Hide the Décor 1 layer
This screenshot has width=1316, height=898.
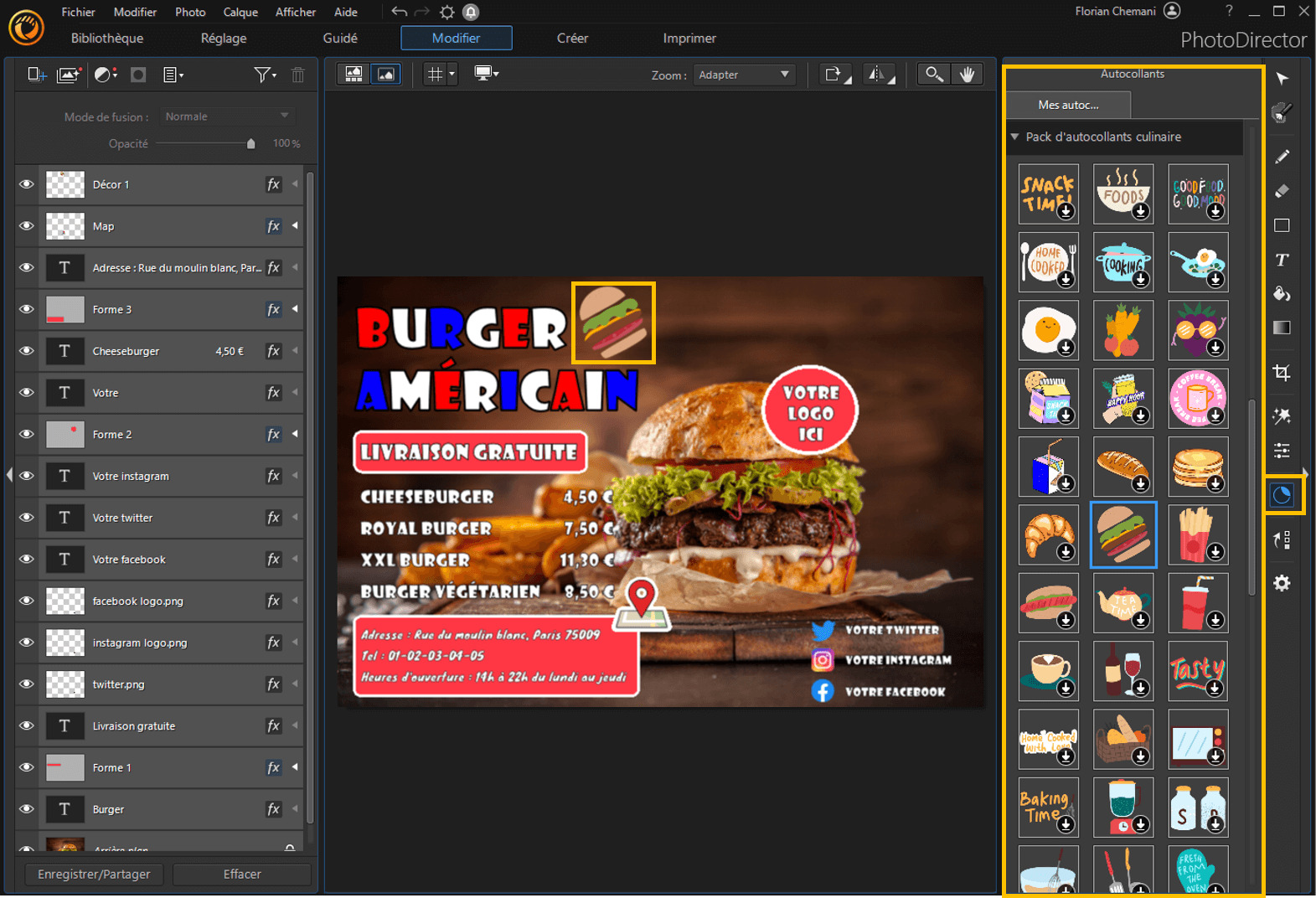point(26,184)
